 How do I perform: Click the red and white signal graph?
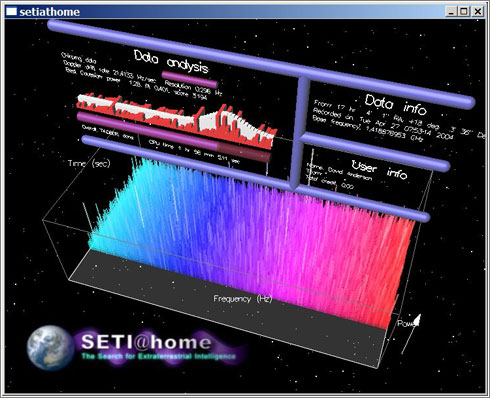(177, 120)
